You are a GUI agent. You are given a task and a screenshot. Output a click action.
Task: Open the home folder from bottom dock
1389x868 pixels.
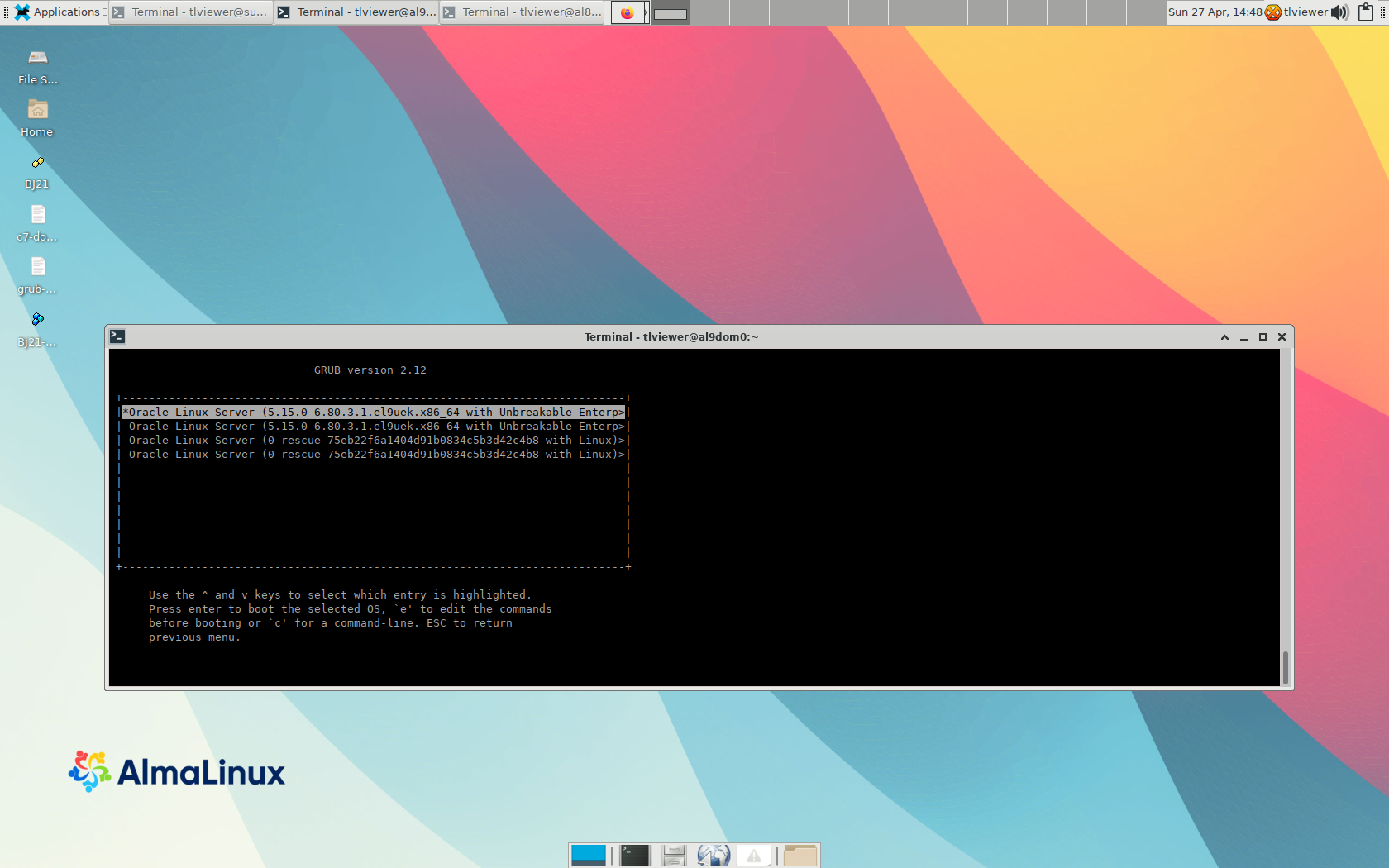tap(800, 855)
